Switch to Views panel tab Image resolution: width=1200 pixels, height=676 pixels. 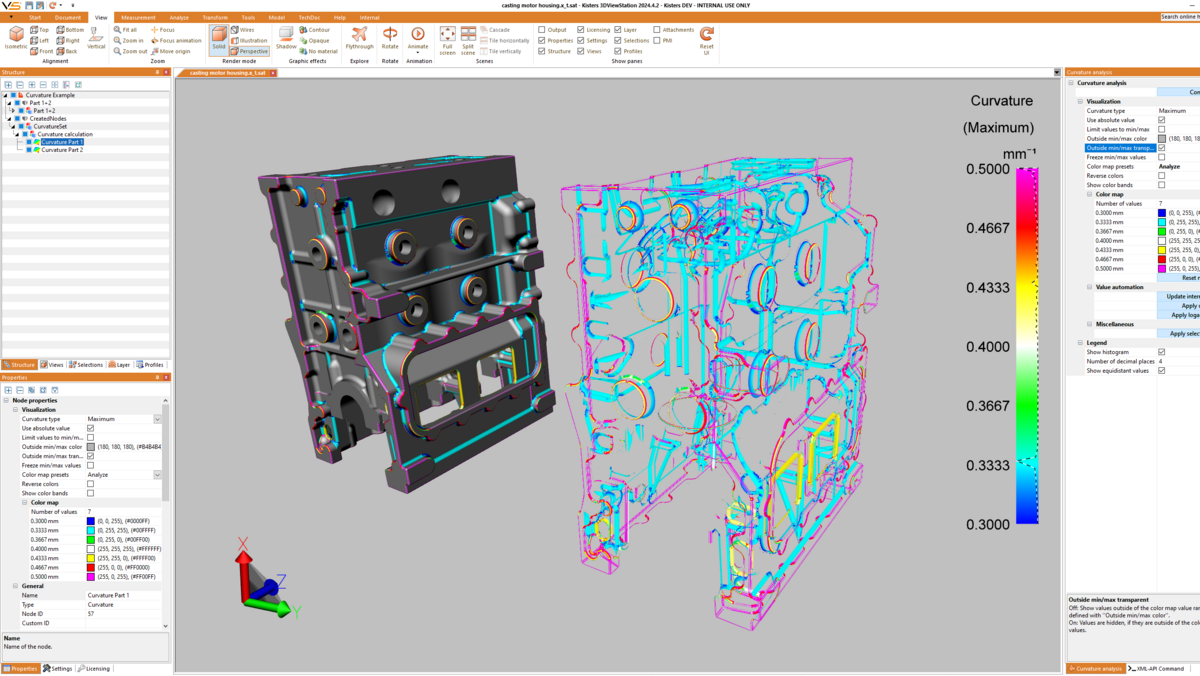point(53,365)
